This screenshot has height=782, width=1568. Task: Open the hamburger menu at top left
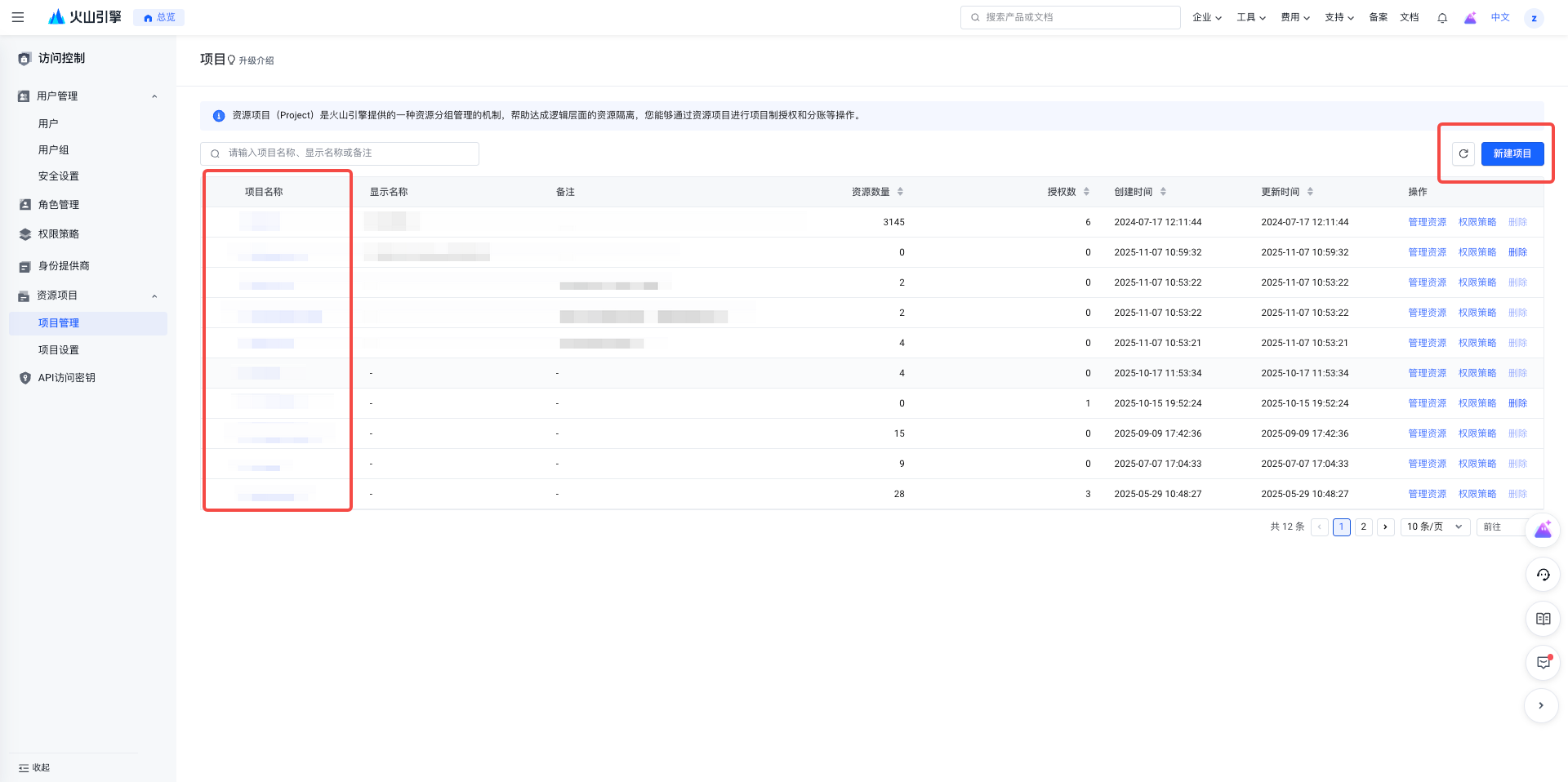[18, 17]
